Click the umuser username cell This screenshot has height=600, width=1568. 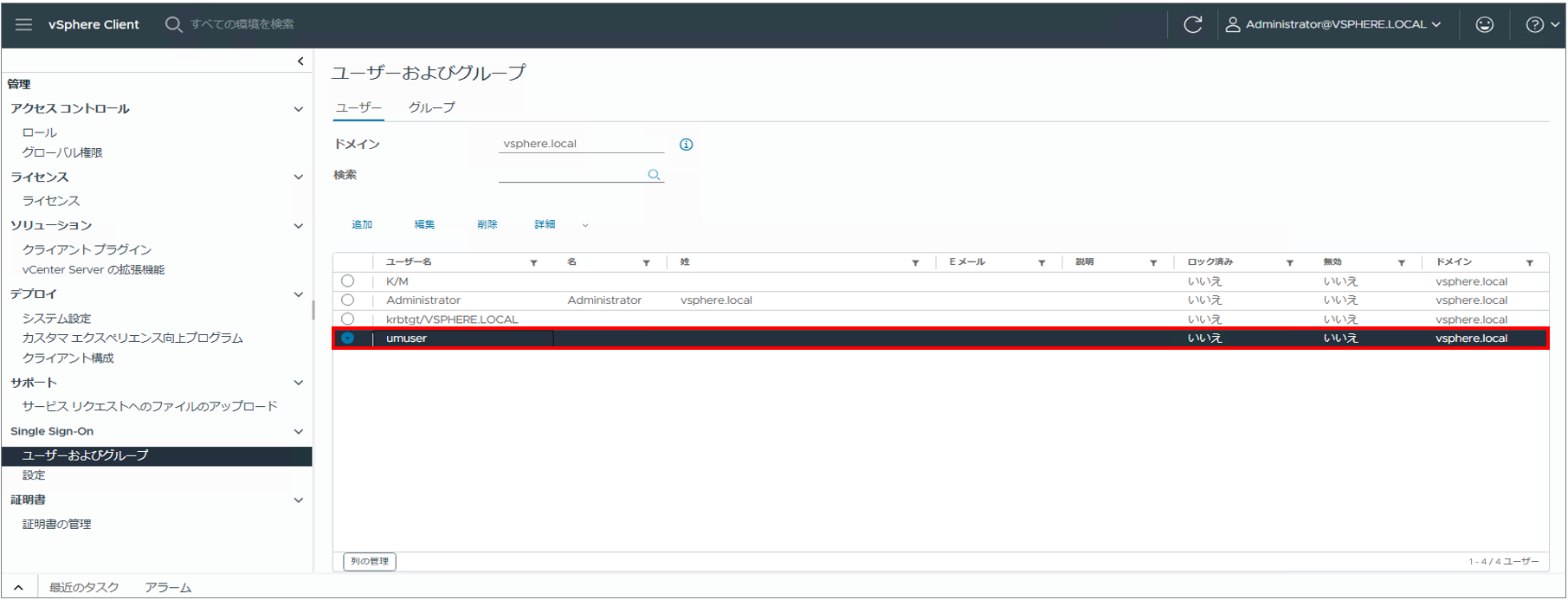(x=407, y=339)
